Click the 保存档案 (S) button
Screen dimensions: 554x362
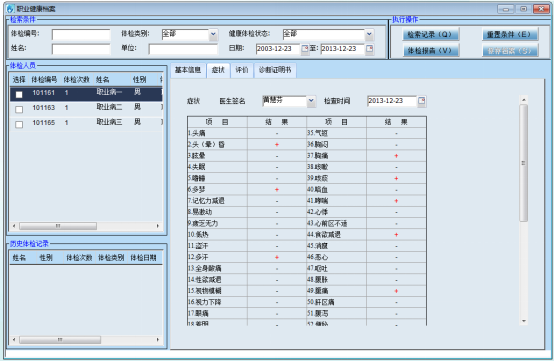(x=510, y=51)
